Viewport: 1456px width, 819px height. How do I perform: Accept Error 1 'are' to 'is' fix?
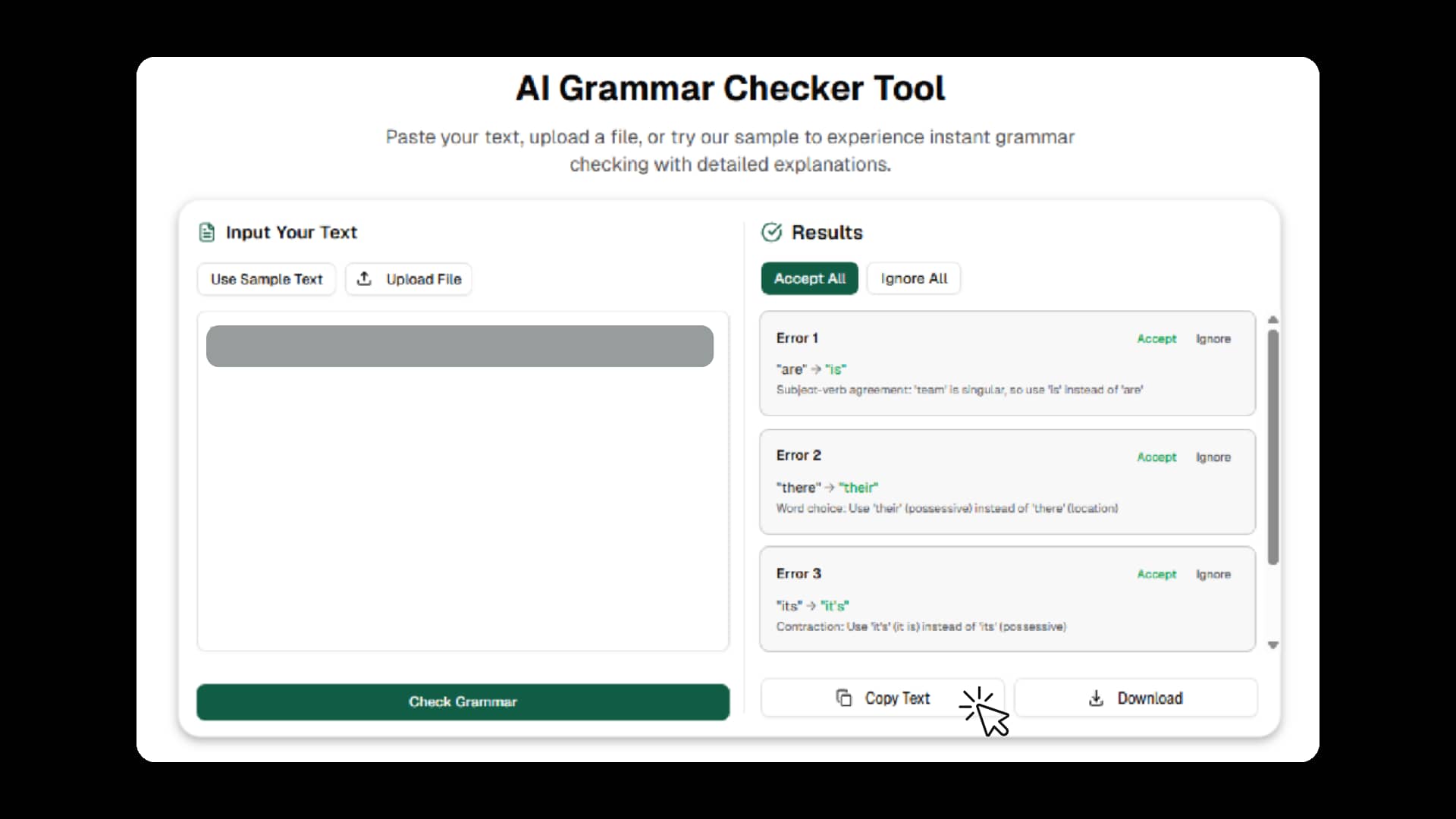(x=1156, y=339)
